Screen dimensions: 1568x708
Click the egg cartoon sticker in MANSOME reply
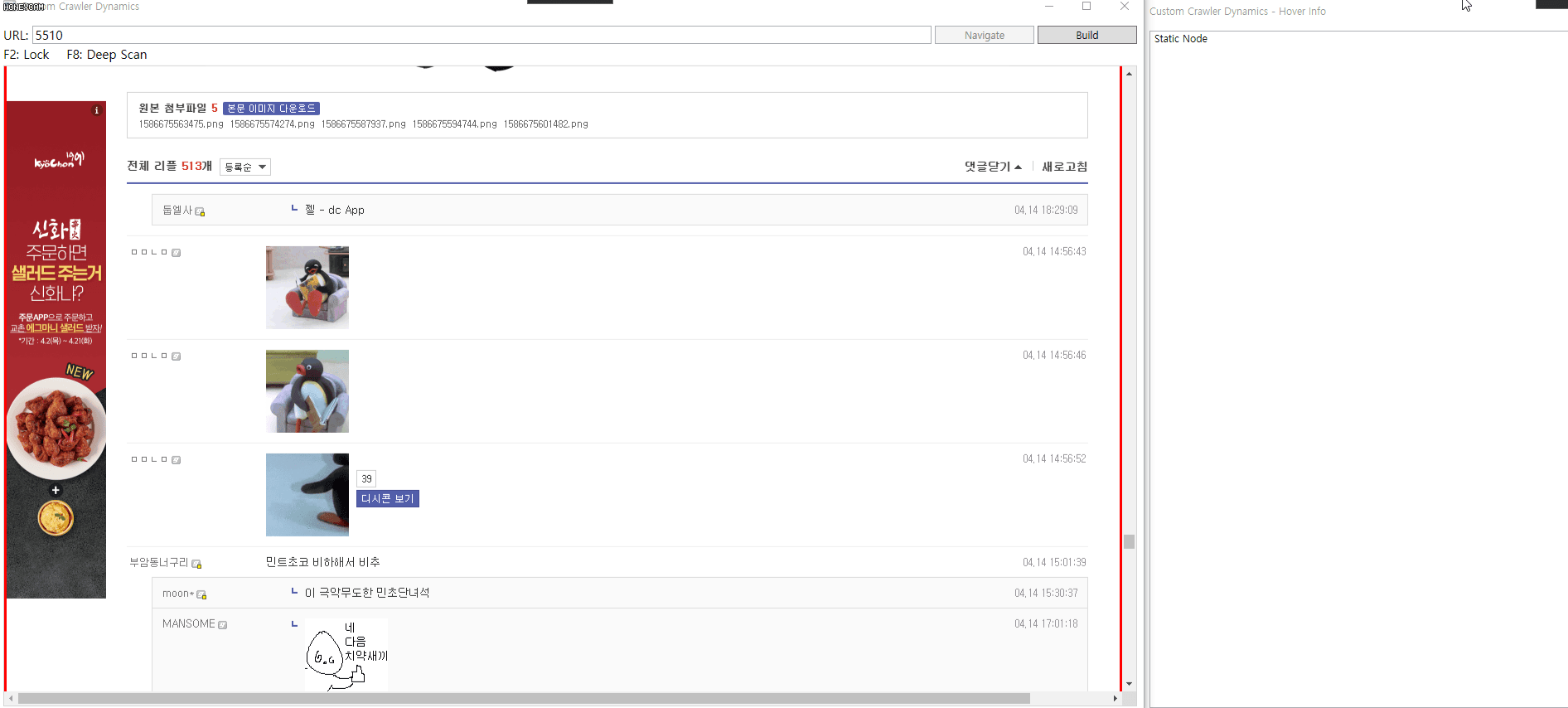(346, 655)
